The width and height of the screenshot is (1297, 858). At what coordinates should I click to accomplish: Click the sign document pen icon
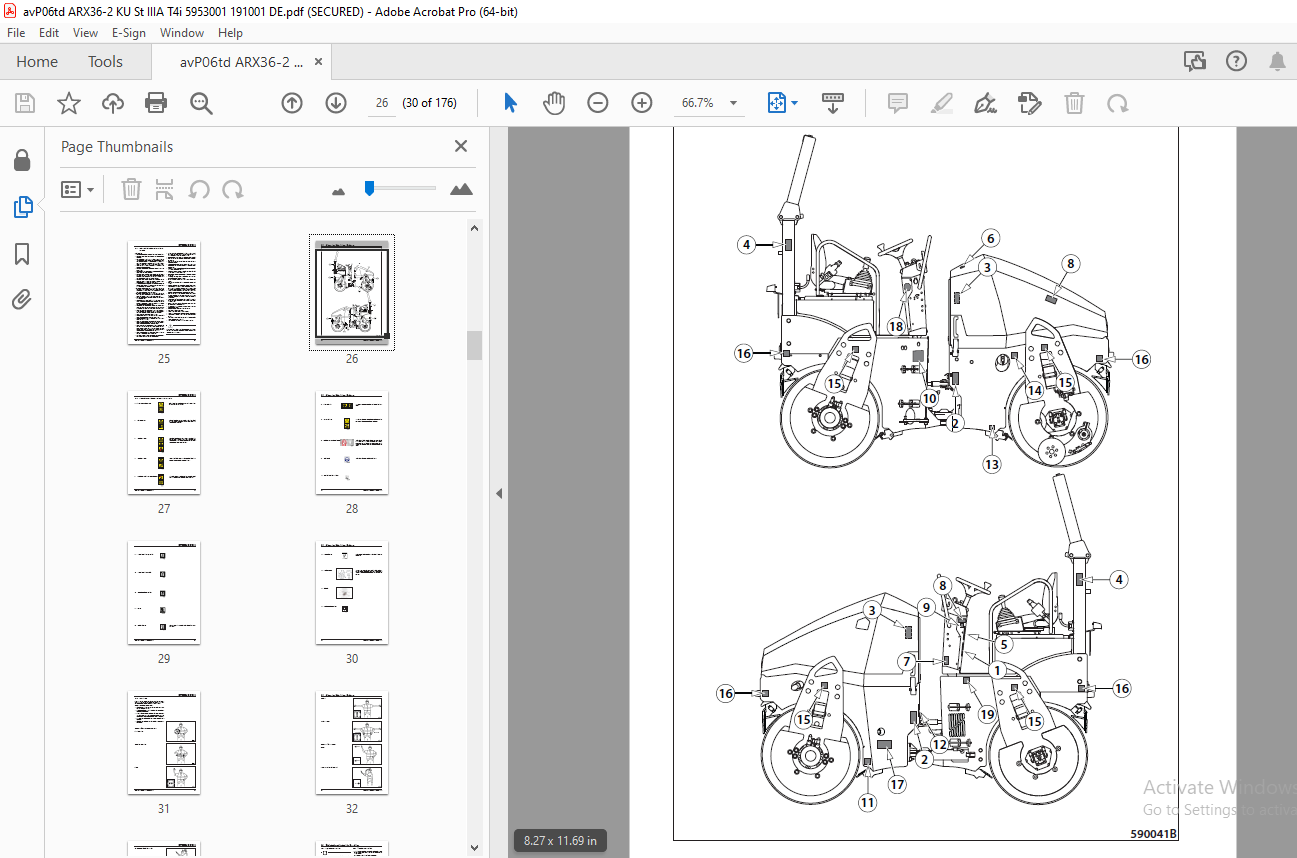pyautogui.click(x=986, y=103)
